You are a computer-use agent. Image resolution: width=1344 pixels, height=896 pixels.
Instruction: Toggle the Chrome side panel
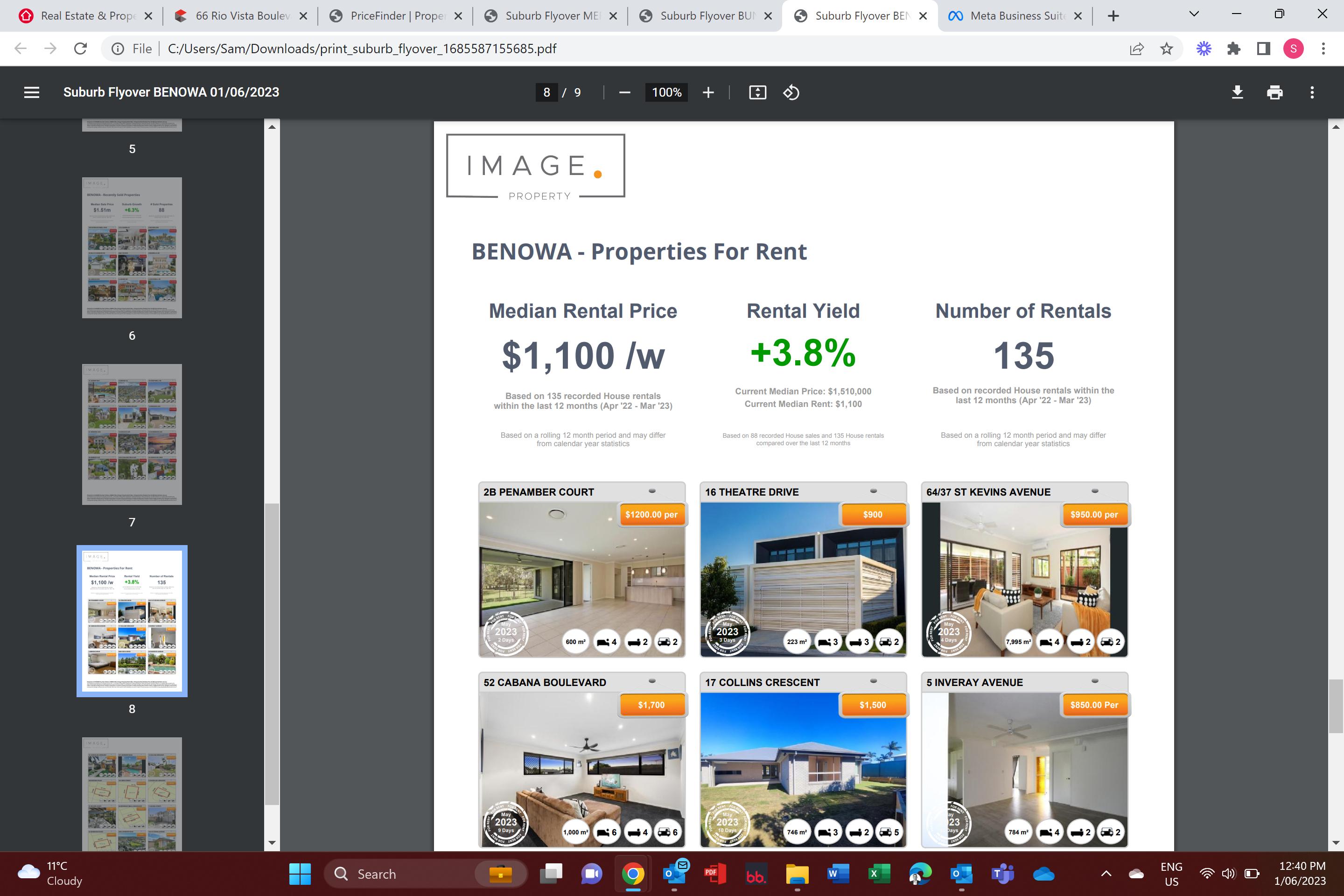tap(1263, 49)
